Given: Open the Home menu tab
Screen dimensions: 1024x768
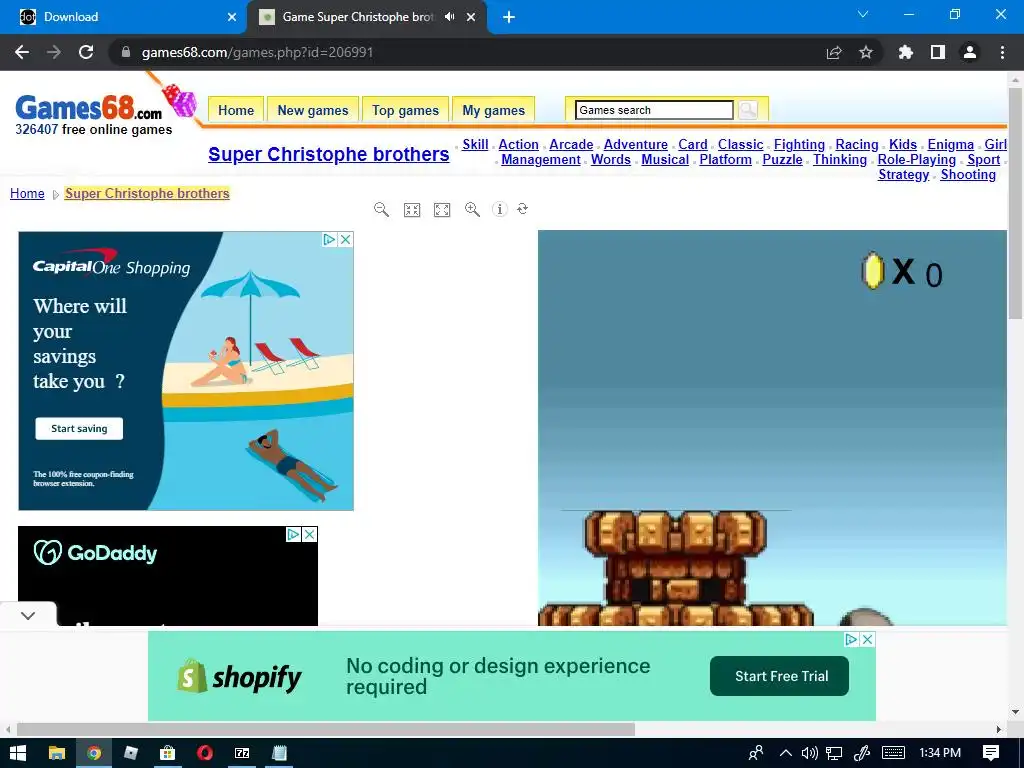Looking at the screenshot, I should 236,110.
